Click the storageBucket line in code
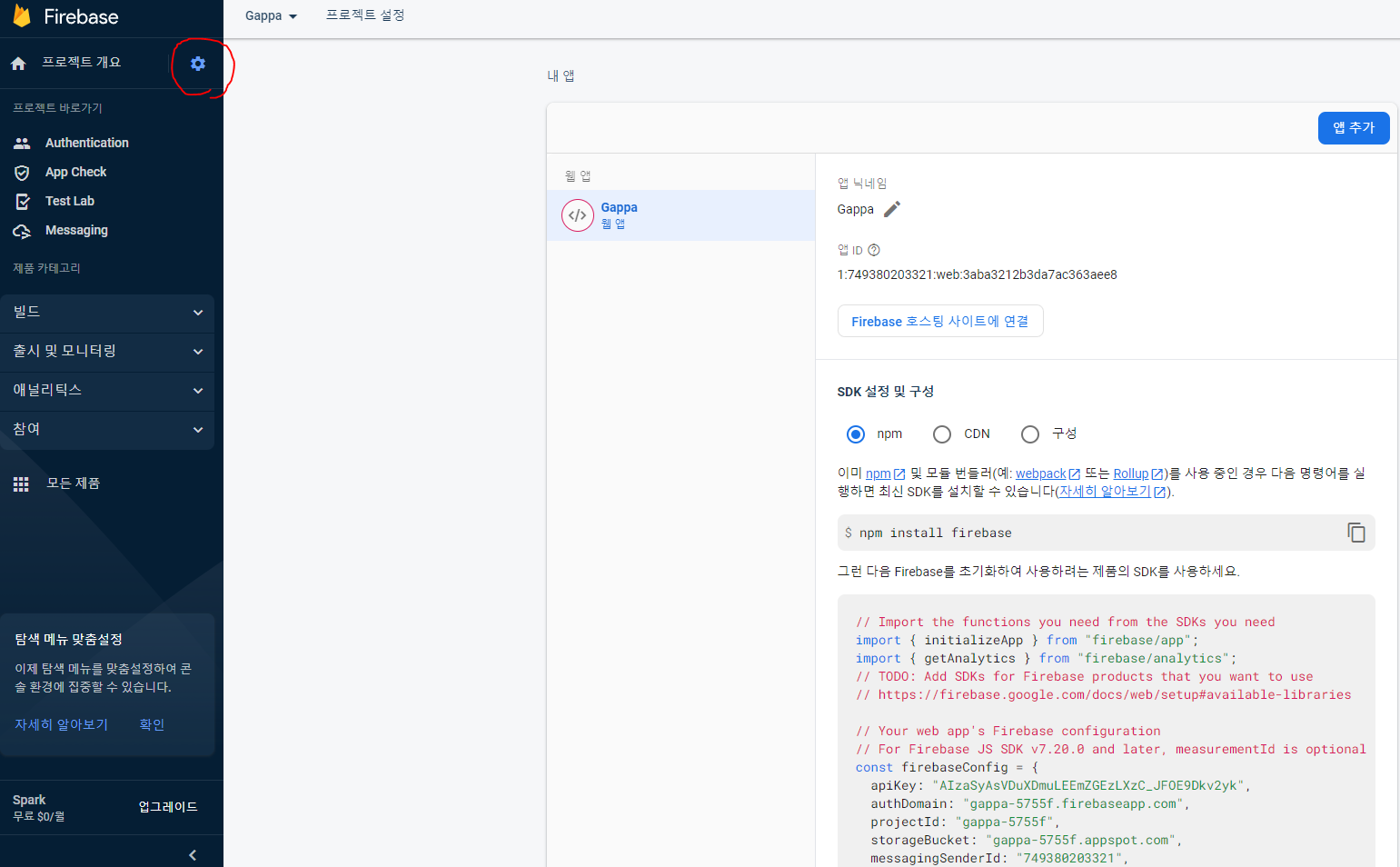1400x867 pixels. click(1026, 840)
